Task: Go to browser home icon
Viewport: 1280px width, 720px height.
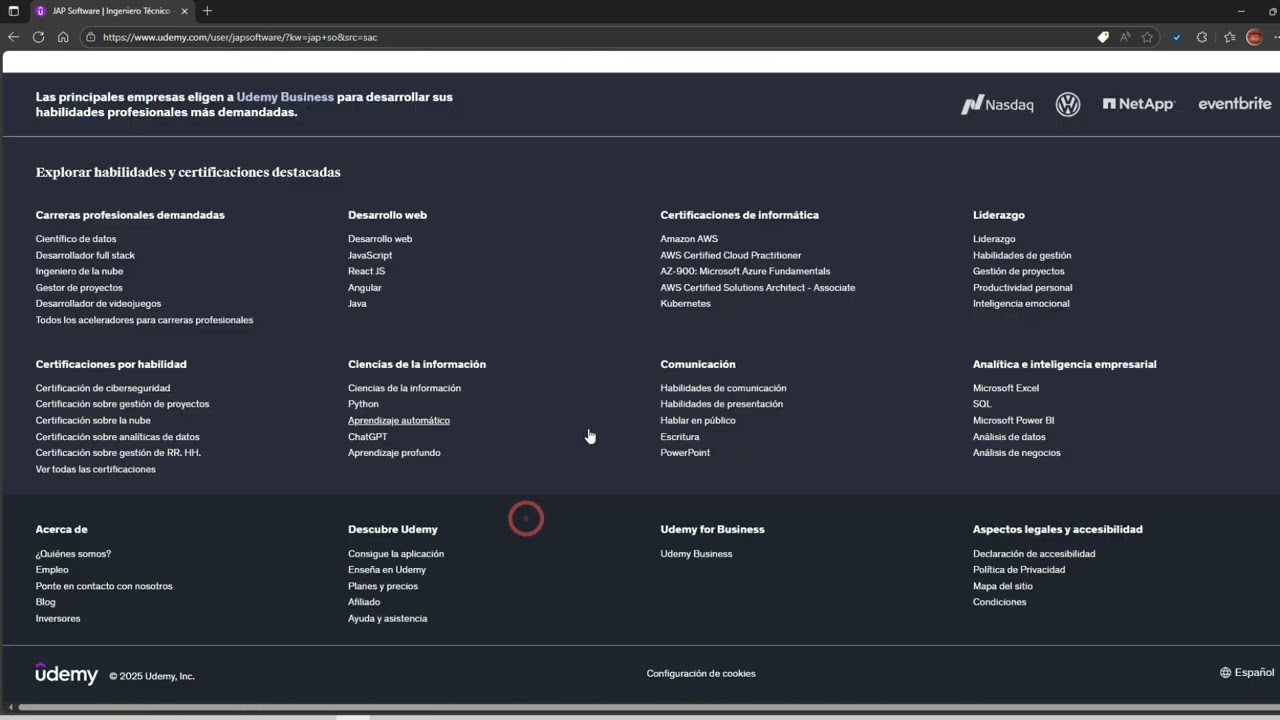Action: point(63,37)
